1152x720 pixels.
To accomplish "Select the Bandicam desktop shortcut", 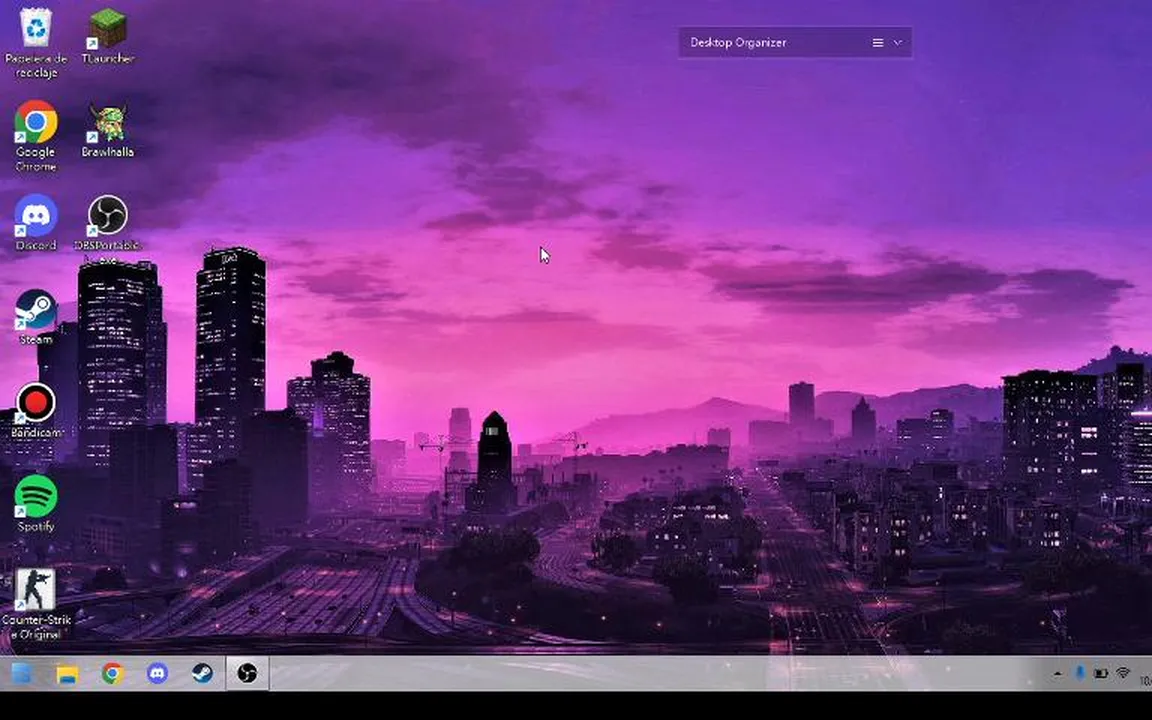I will point(35,410).
